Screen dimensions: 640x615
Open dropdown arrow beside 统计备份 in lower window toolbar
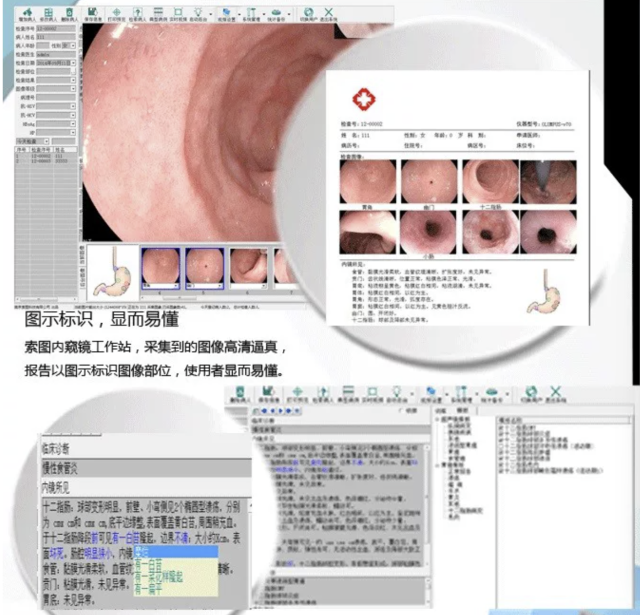(507, 394)
